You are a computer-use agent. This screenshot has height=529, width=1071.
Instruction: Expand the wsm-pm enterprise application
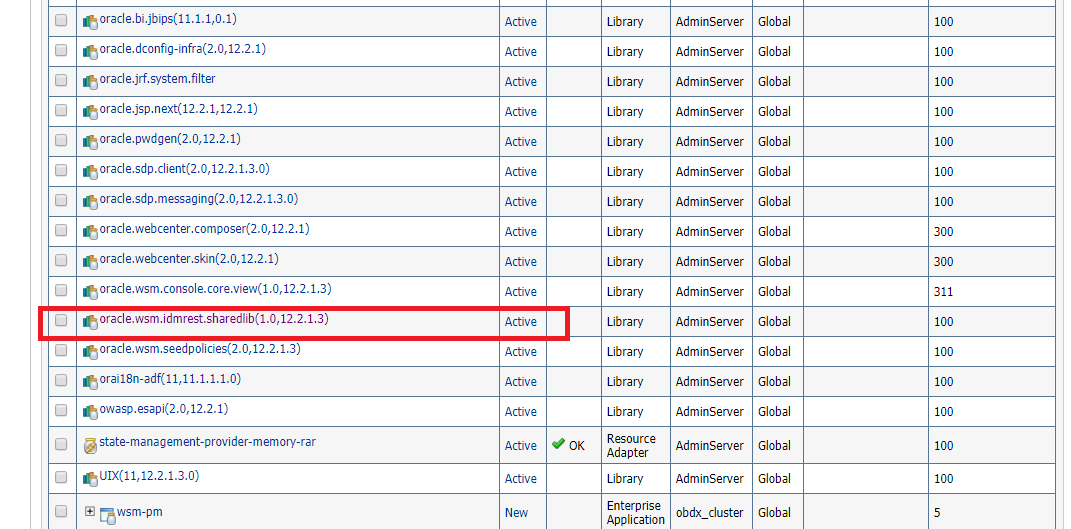coord(89,511)
